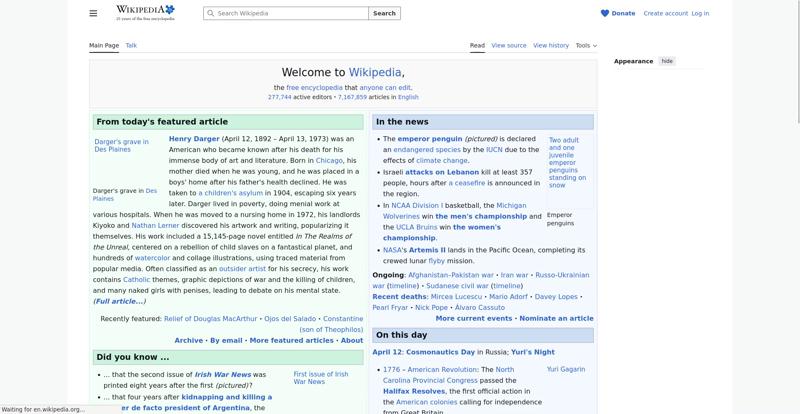Click the search magnifier icon

tap(210, 13)
